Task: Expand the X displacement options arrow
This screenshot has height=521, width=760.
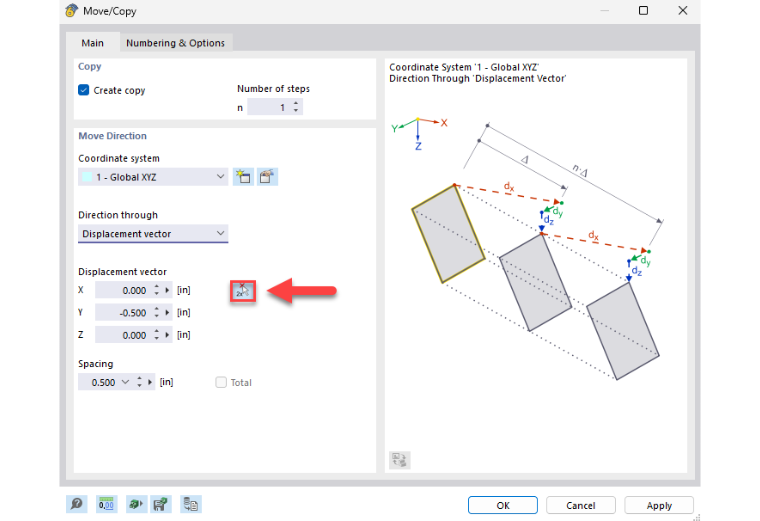Action: tap(167, 290)
